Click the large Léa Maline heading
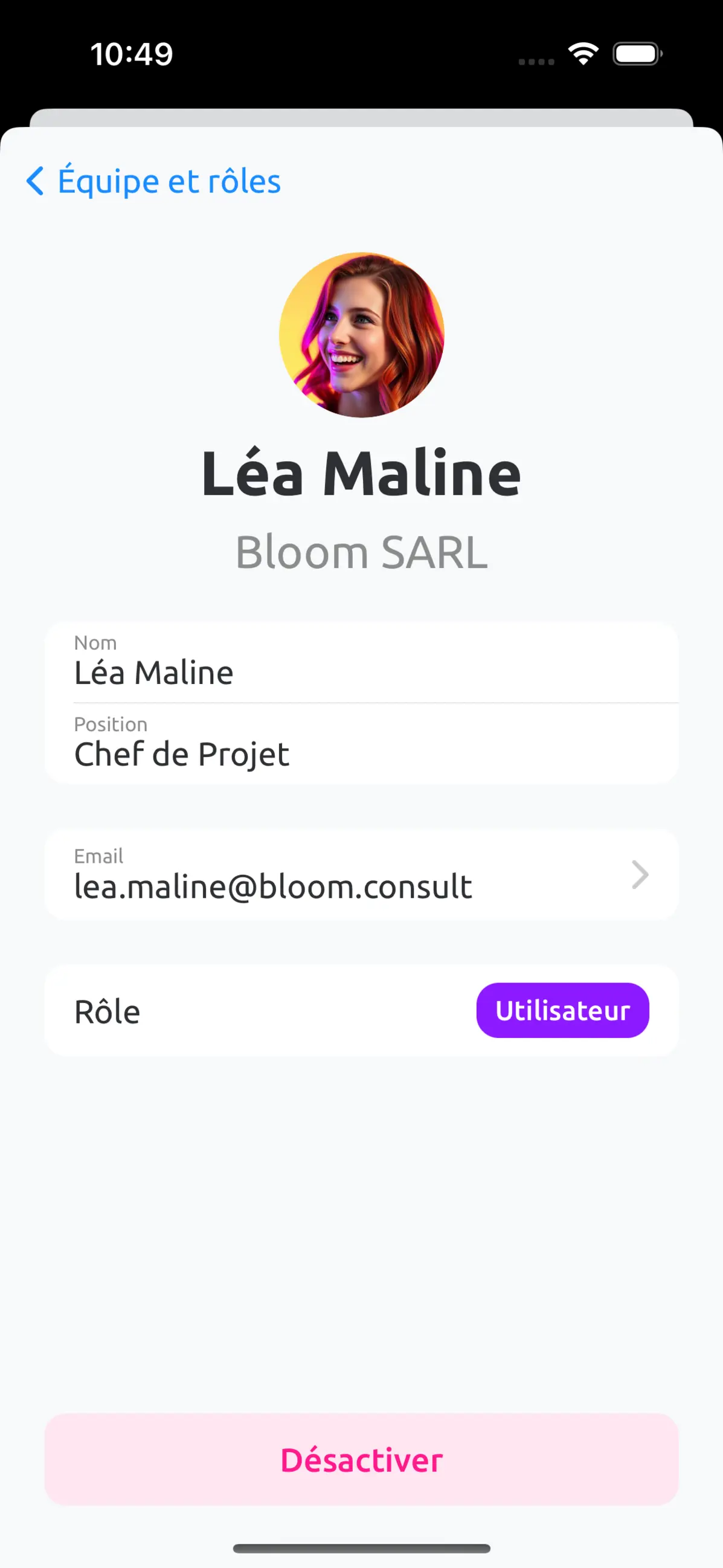The width and height of the screenshot is (723, 1568). click(361, 473)
